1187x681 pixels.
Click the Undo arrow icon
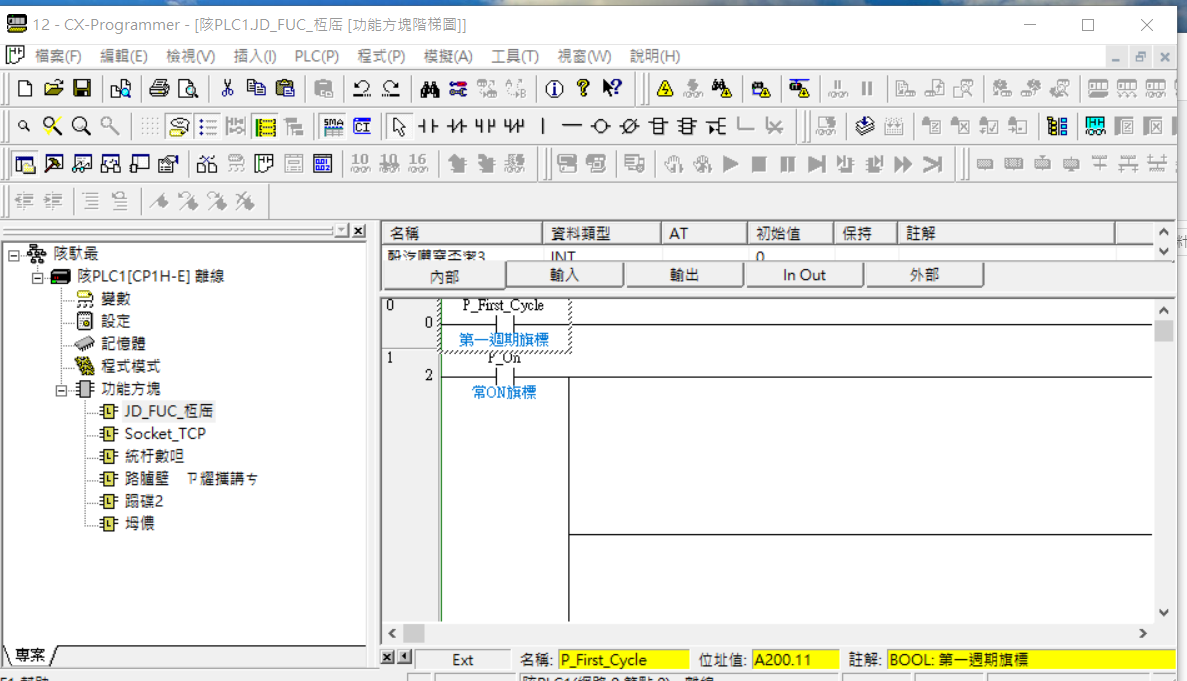(362, 88)
